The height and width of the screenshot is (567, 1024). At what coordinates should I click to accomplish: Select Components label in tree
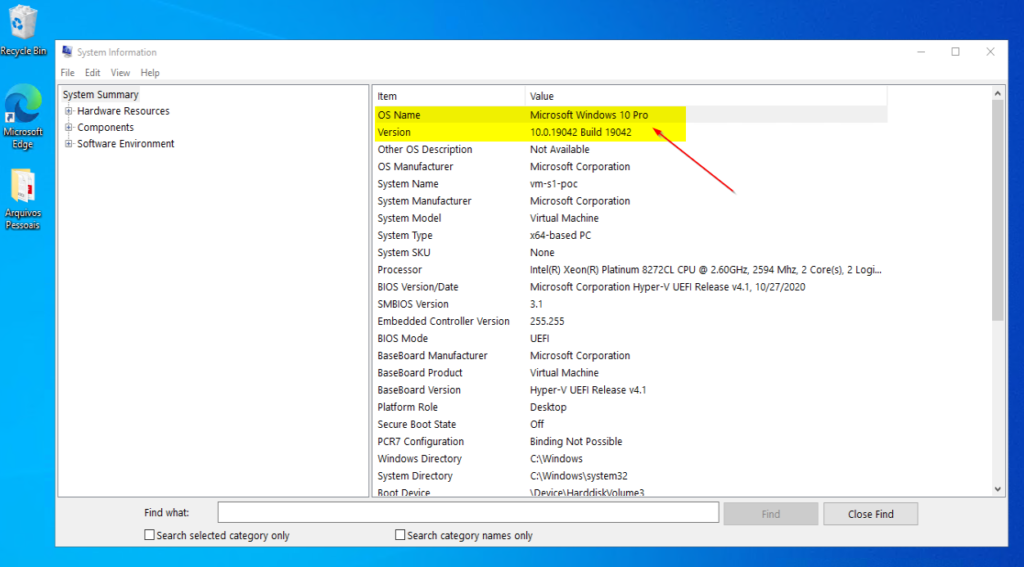tap(105, 127)
